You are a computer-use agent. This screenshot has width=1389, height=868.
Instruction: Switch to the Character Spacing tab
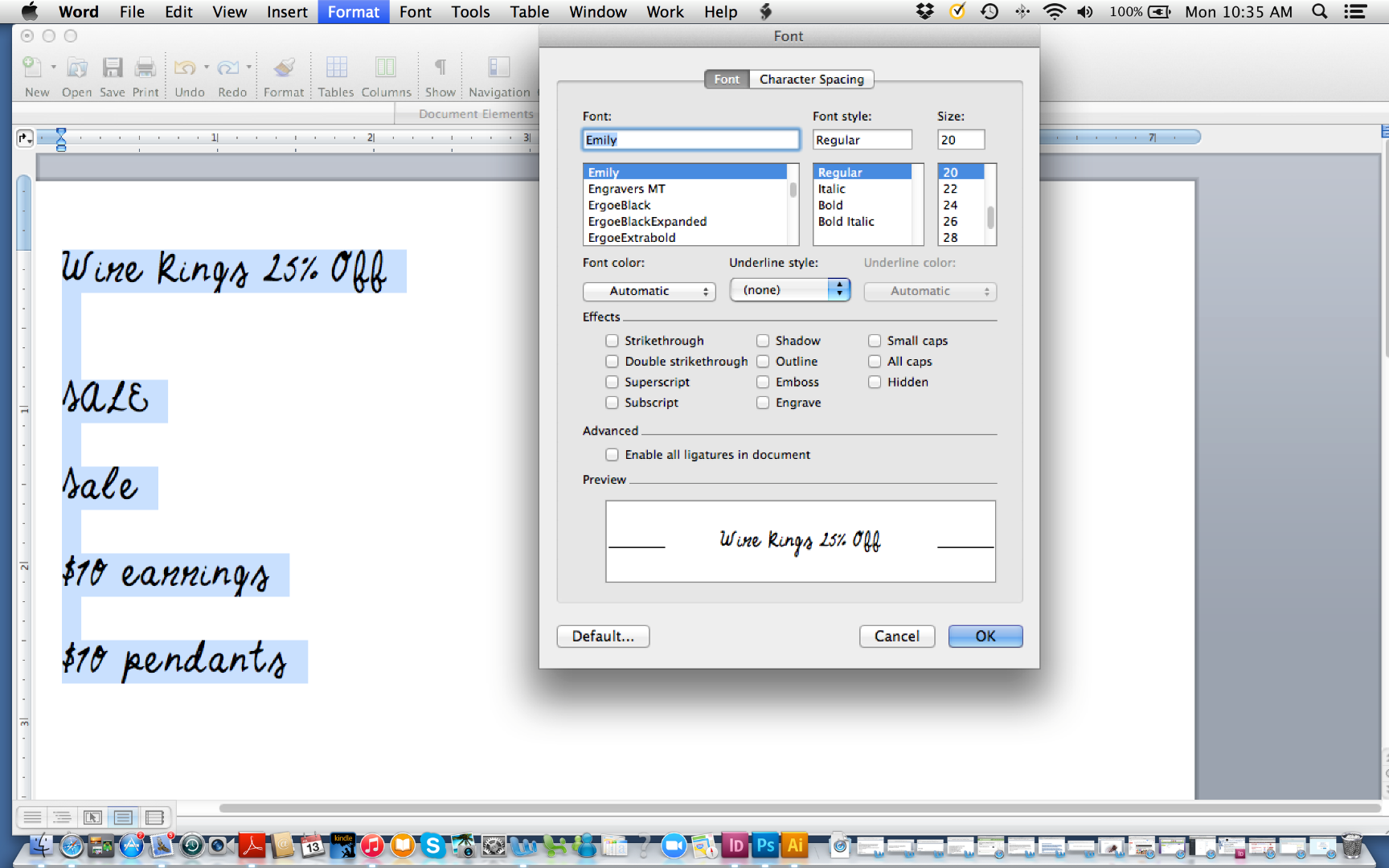tap(812, 79)
